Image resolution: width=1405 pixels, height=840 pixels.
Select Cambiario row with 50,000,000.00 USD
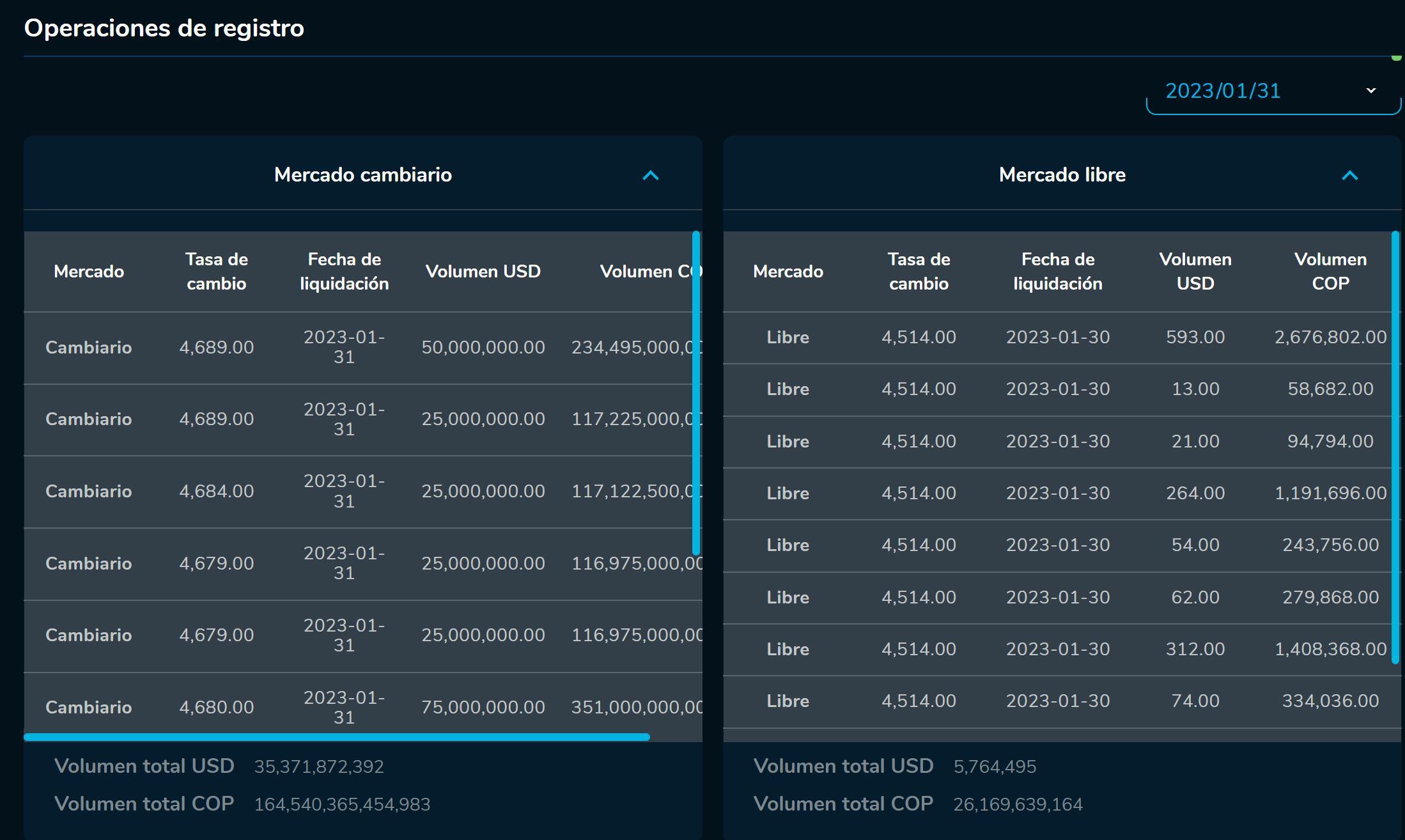(483, 348)
